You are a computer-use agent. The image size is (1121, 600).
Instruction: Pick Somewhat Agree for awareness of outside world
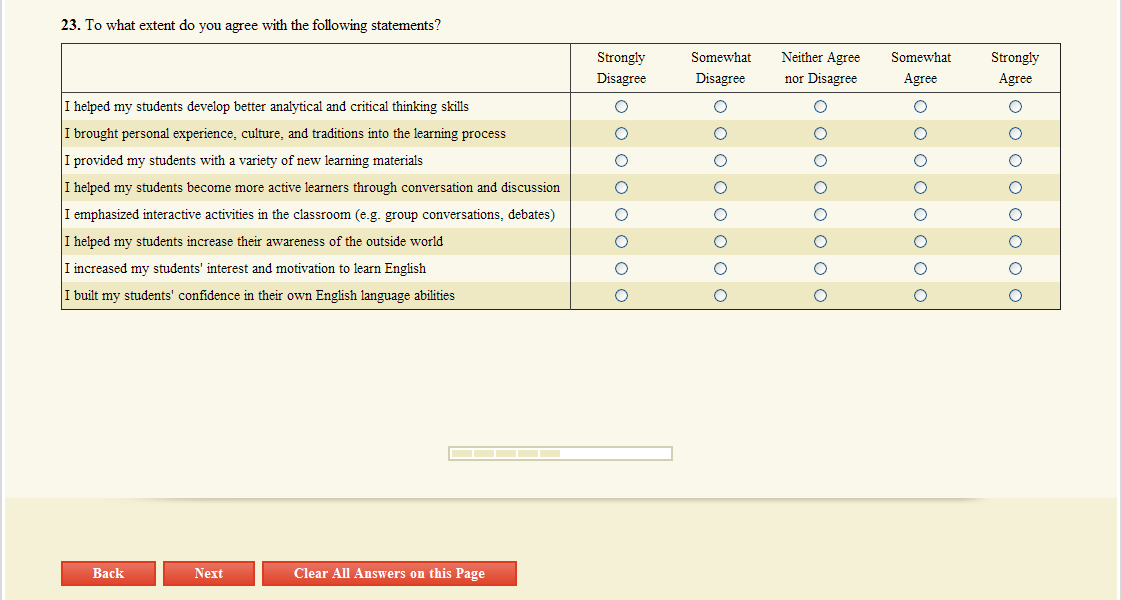[920, 241]
